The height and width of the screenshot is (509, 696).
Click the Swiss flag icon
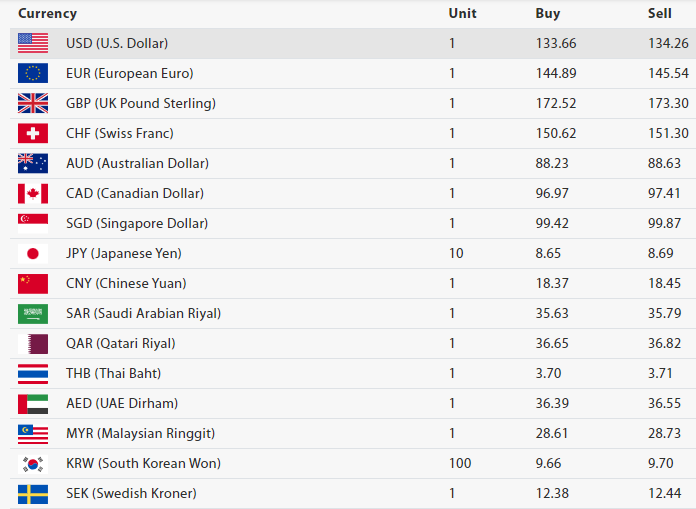pyautogui.click(x=32, y=133)
